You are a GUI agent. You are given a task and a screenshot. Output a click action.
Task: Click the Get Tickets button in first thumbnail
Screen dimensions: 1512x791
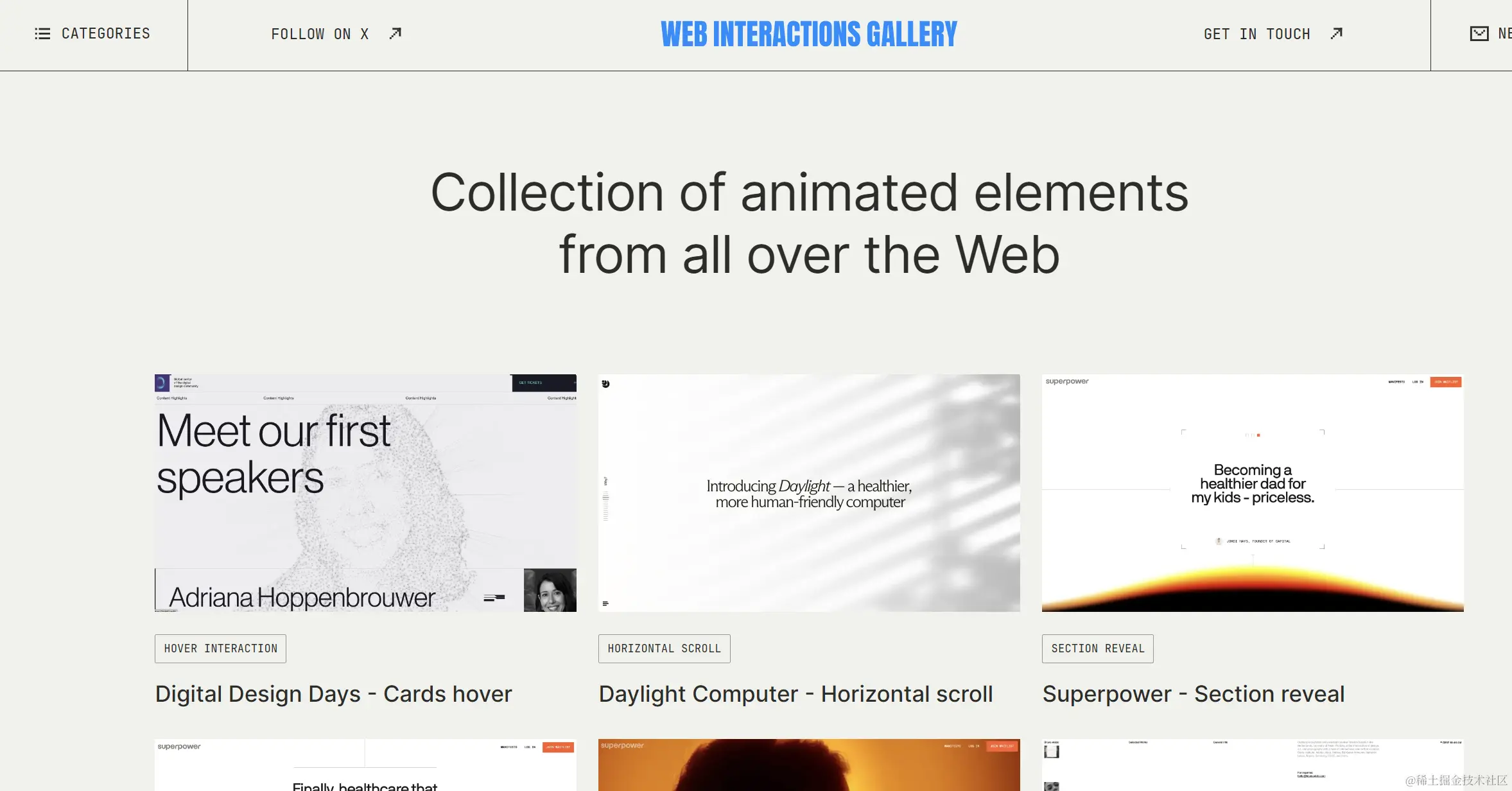point(543,383)
